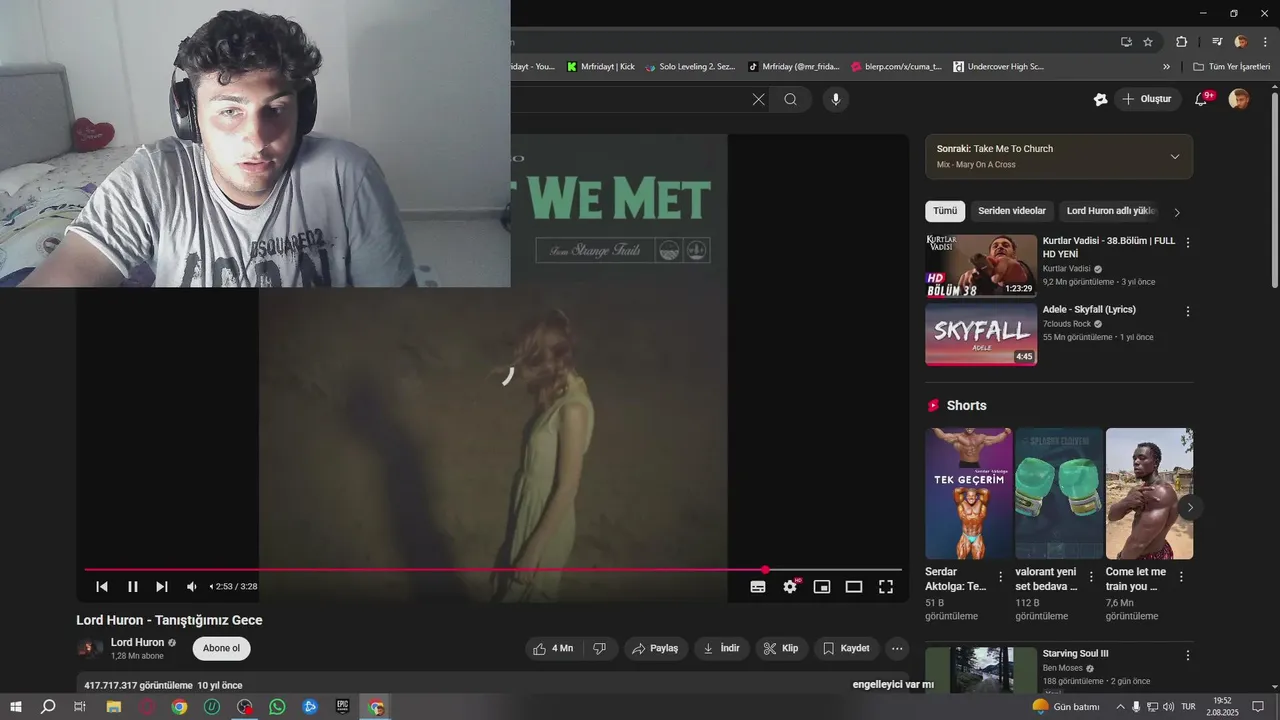1280x720 pixels.
Task: Open the Paylaş share dialog
Action: (655, 648)
